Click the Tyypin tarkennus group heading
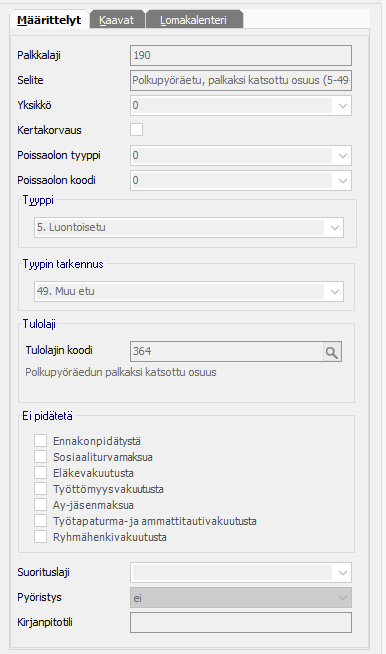This screenshot has height=654, width=386. [63, 264]
